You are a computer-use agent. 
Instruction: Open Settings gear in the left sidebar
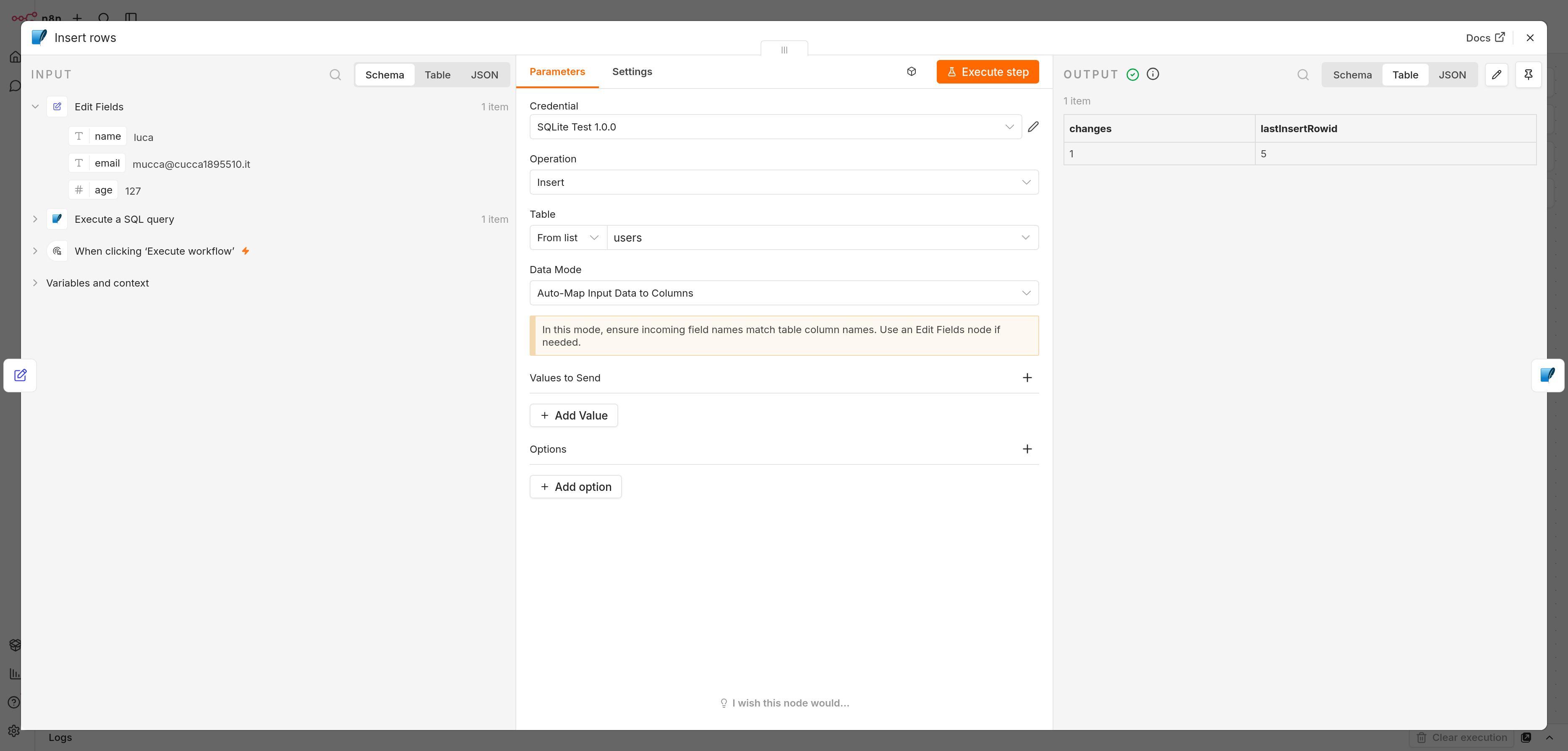14,730
